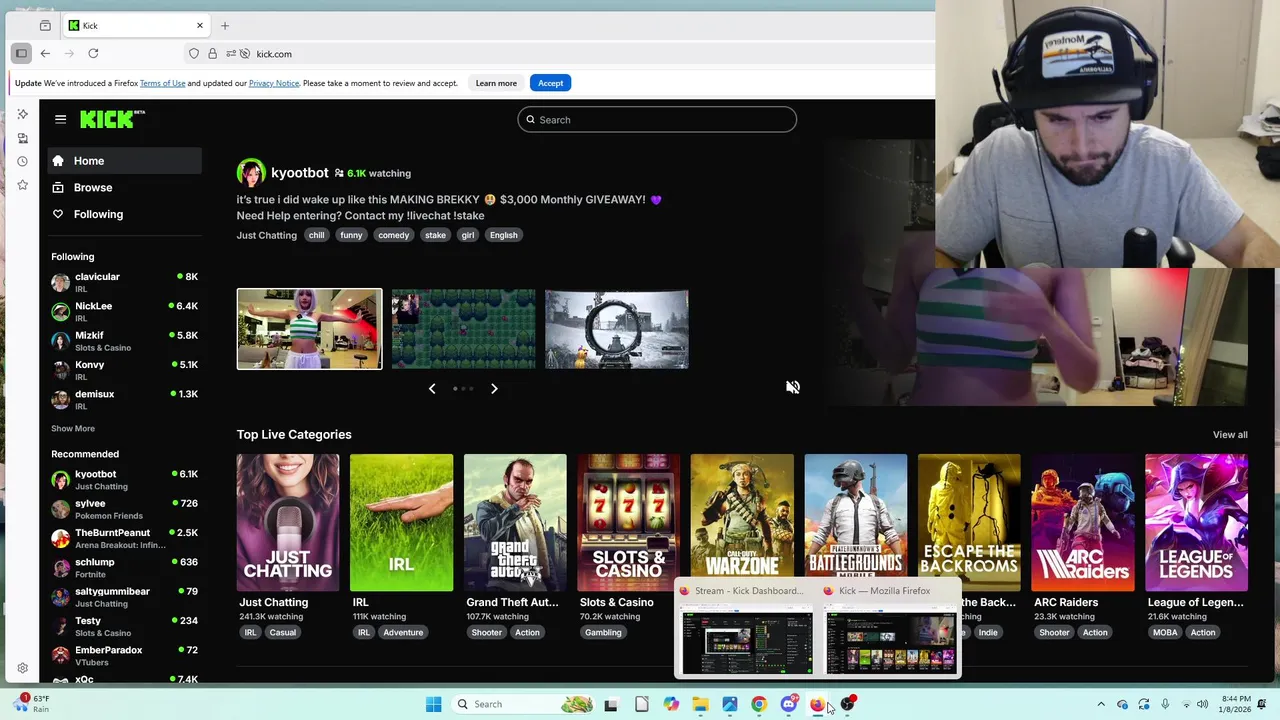Click View all categories link
This screenshot has width=1280, height=720.
1230,435
